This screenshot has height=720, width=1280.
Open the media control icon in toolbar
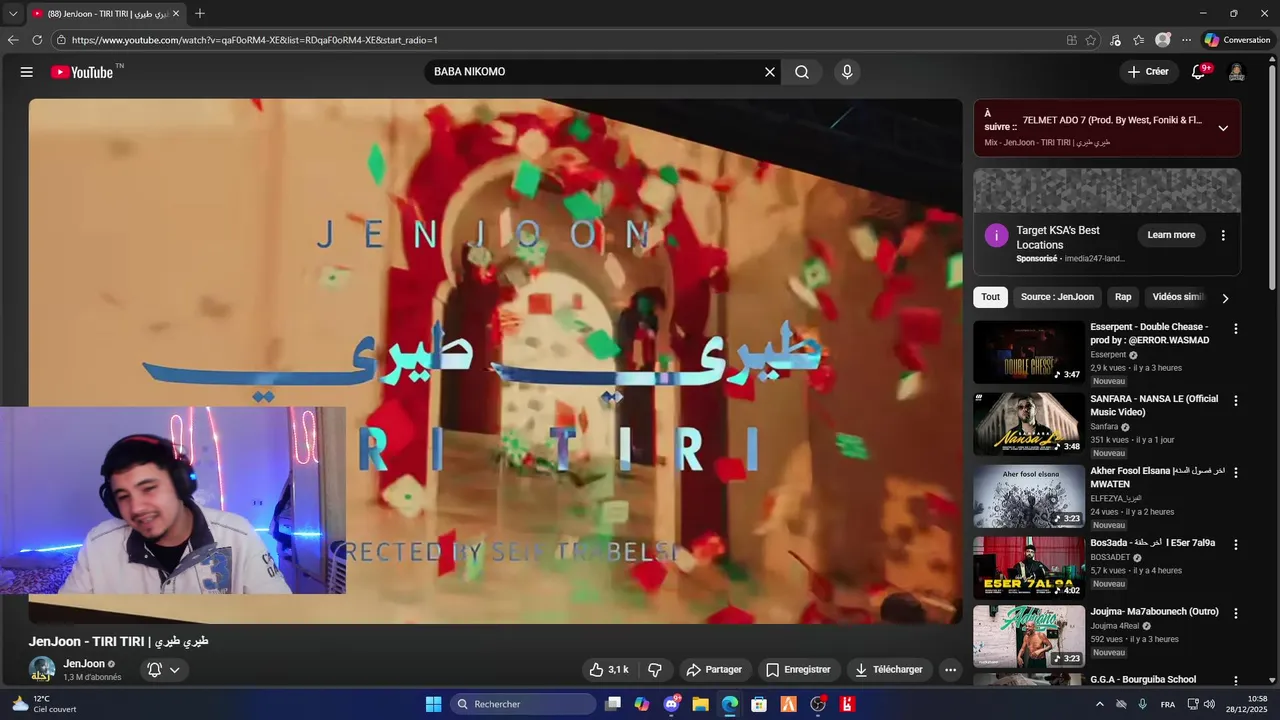[x=1115, y=40]
